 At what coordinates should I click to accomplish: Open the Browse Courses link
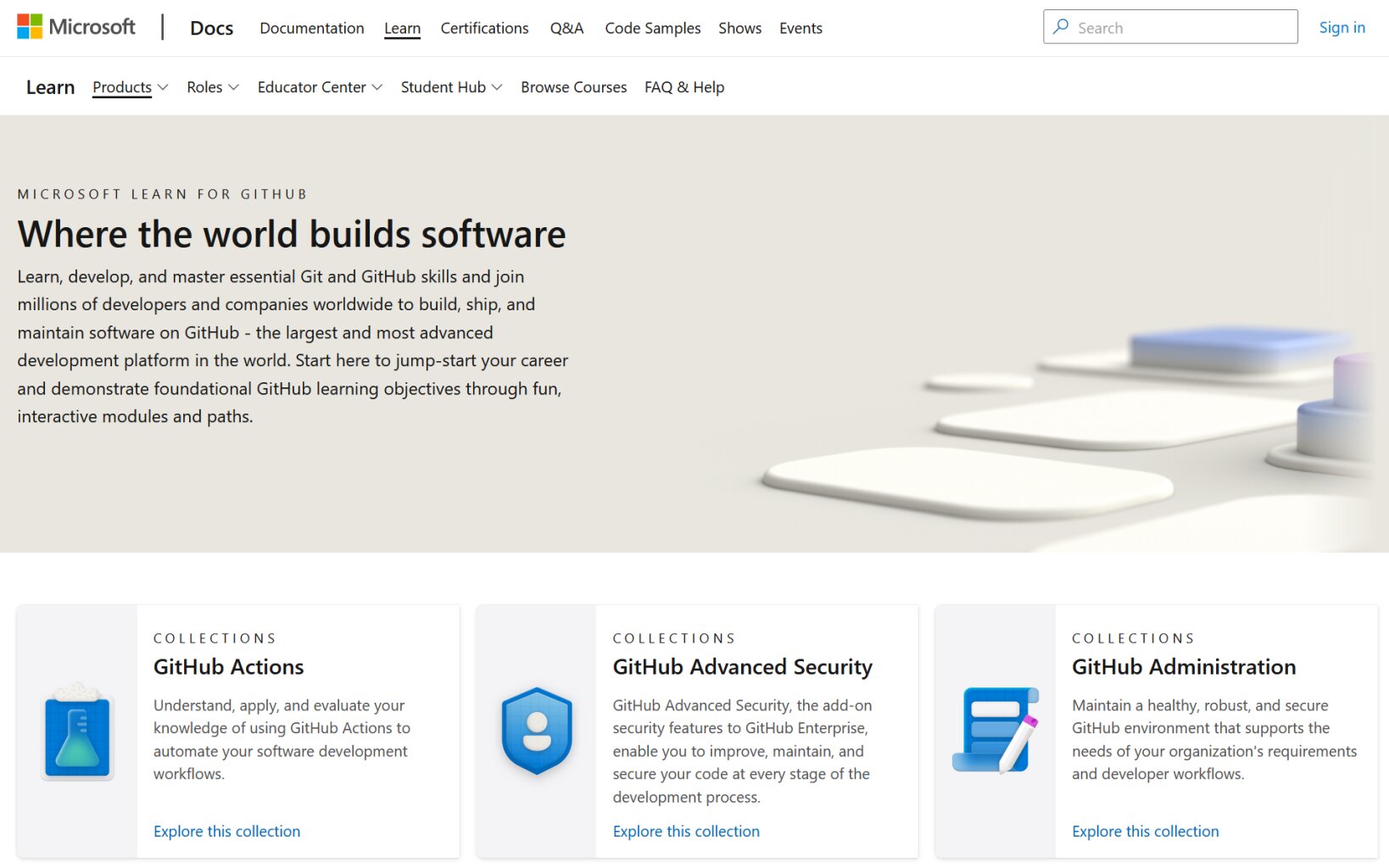click(573, 87)
